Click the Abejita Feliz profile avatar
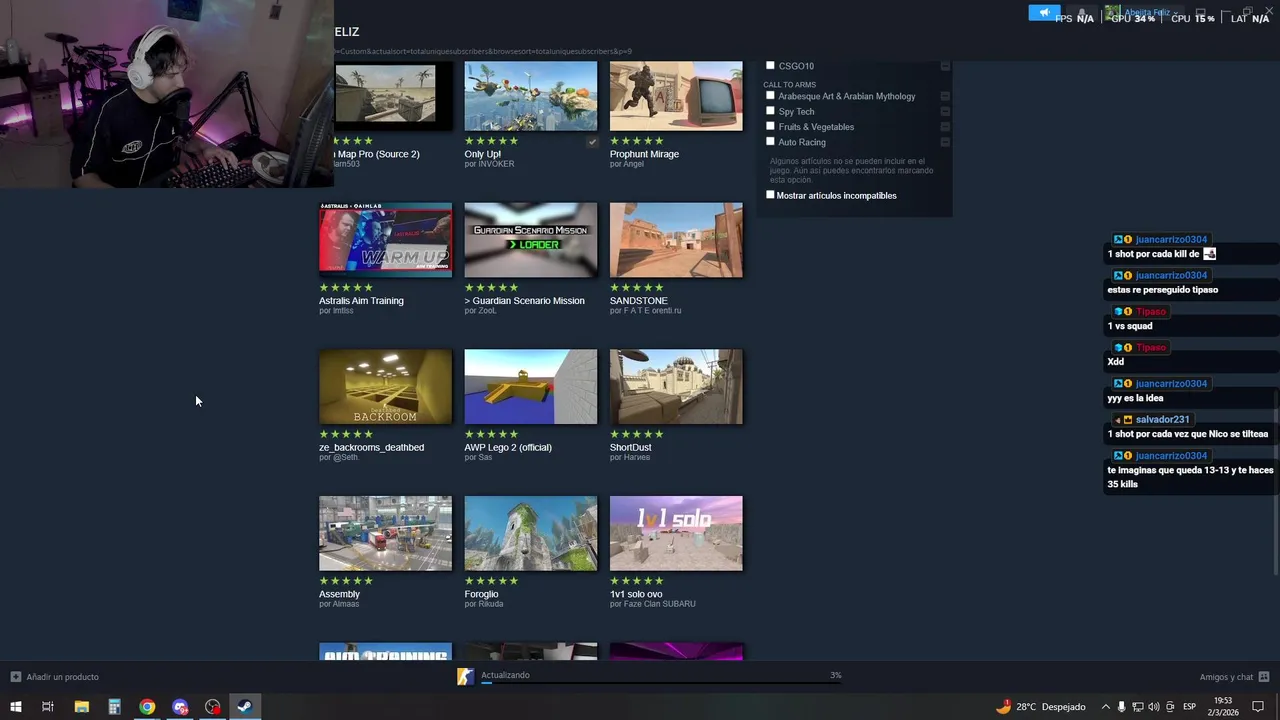Screen dimensions: 1280x720 coord(1113,13)
